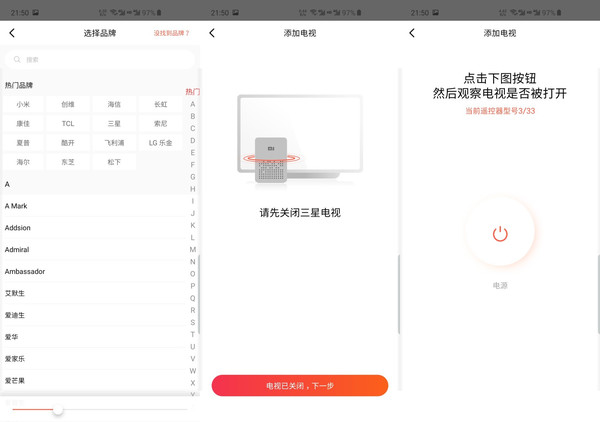Go back from the 选择品牌 screen

[12, 33]
